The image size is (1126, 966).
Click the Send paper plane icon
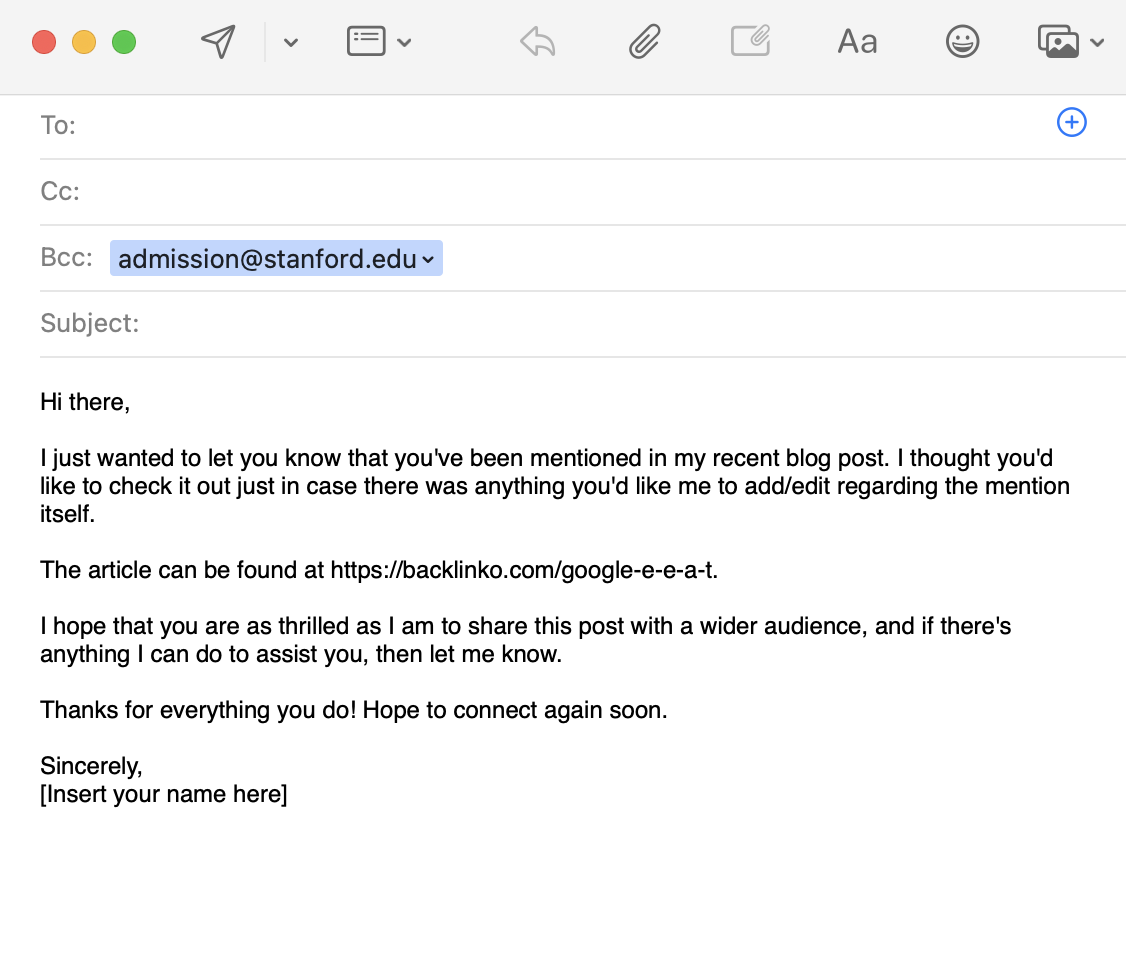tap(218, 42)
